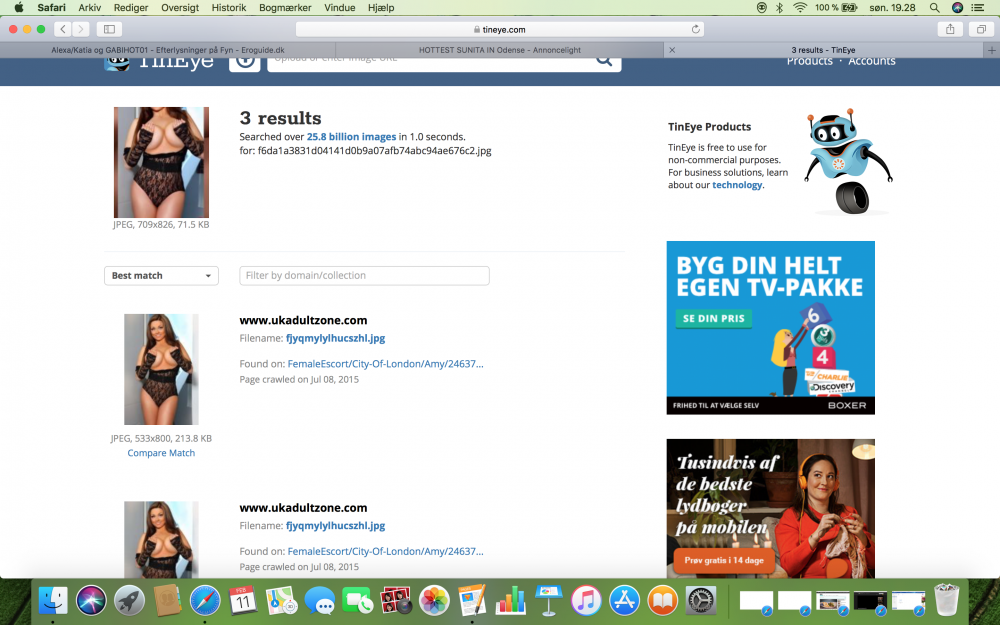The image size is (1000, 625).
Task: Click 'Prøv gratis i 14 dage' ad button
Action: 724,560
